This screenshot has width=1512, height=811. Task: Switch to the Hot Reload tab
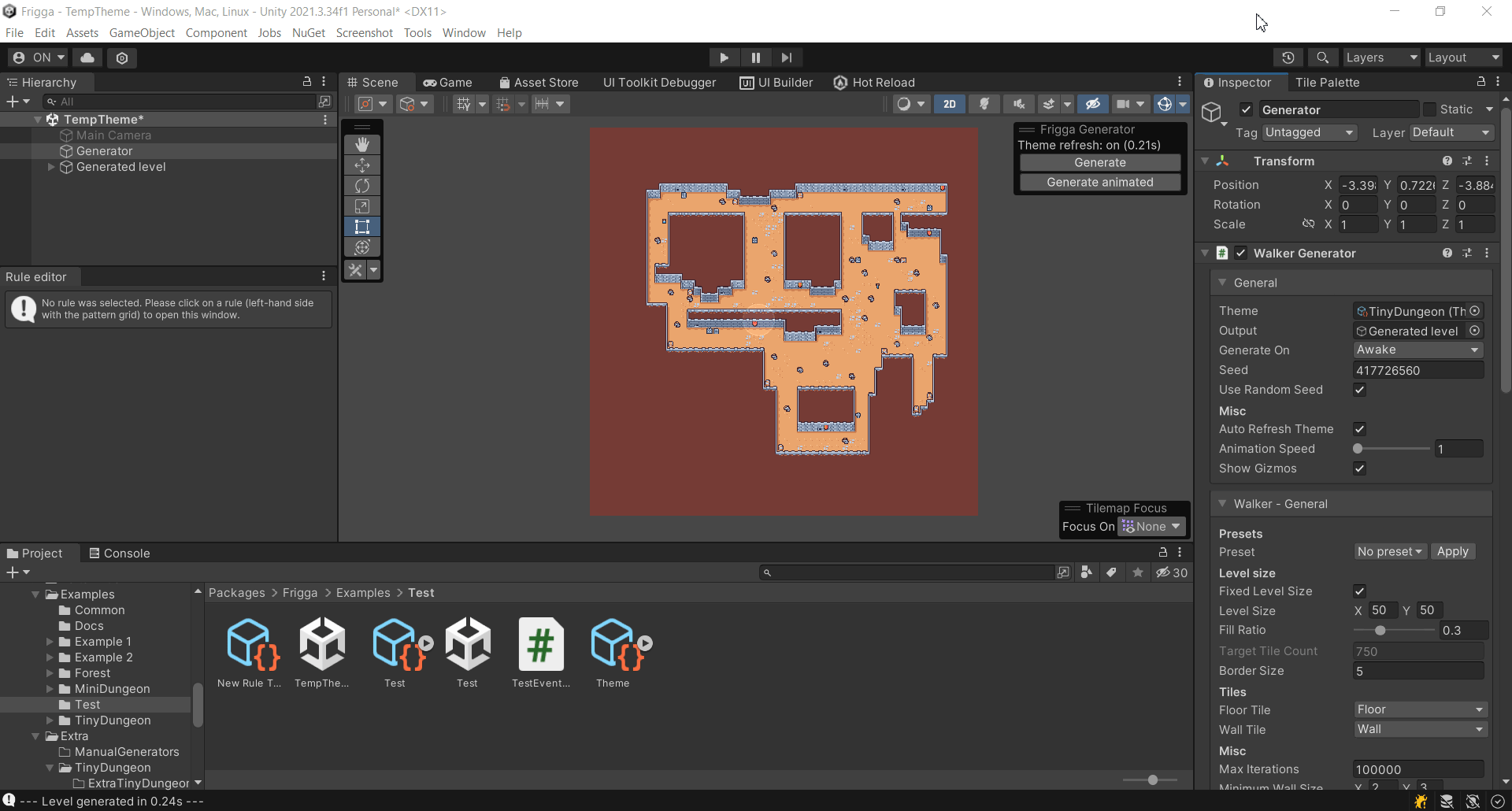coord(874,83)
